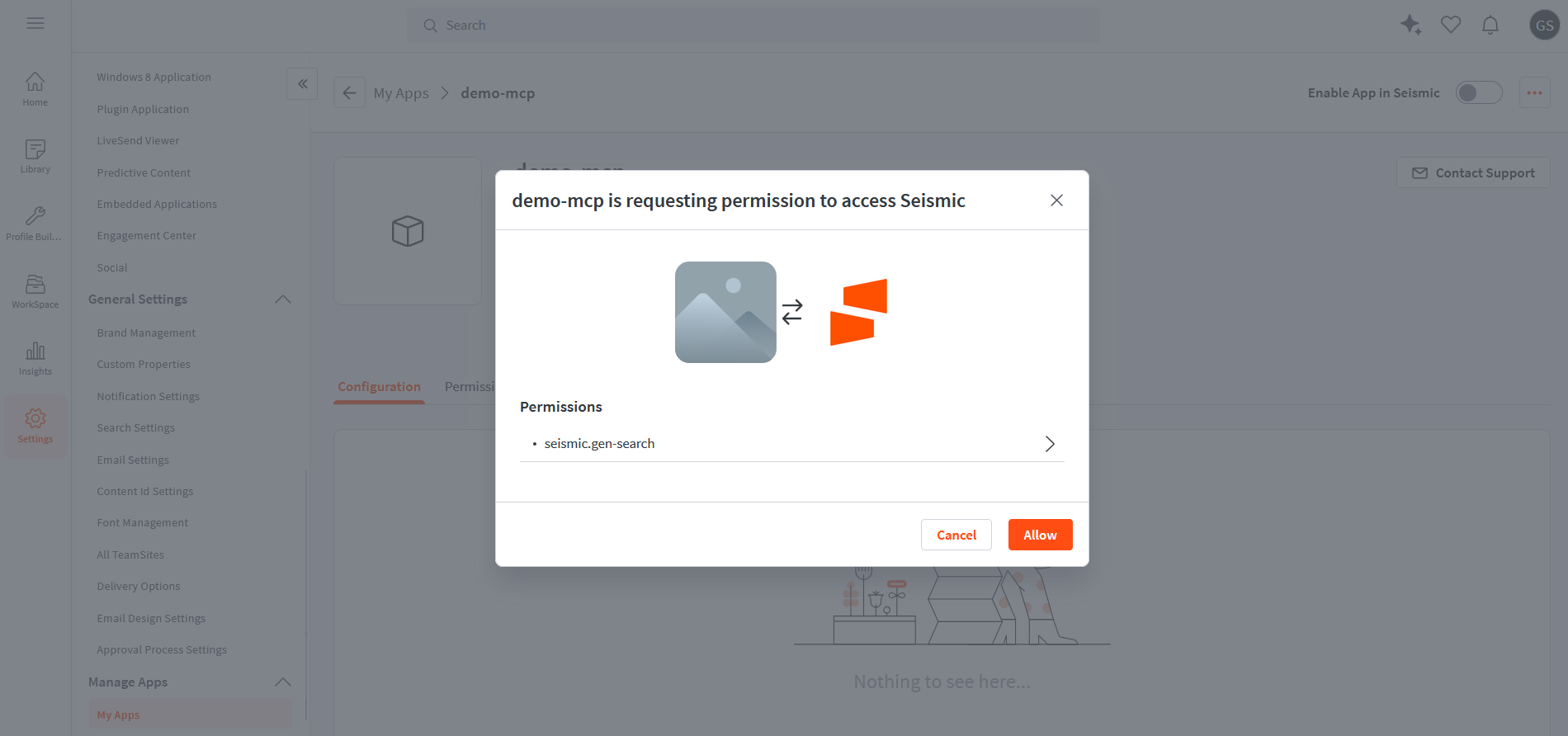Viewport: 1568px width, 736px height.
Task: Open the more options ellipsis menu
Action: tap(1534, 92)
